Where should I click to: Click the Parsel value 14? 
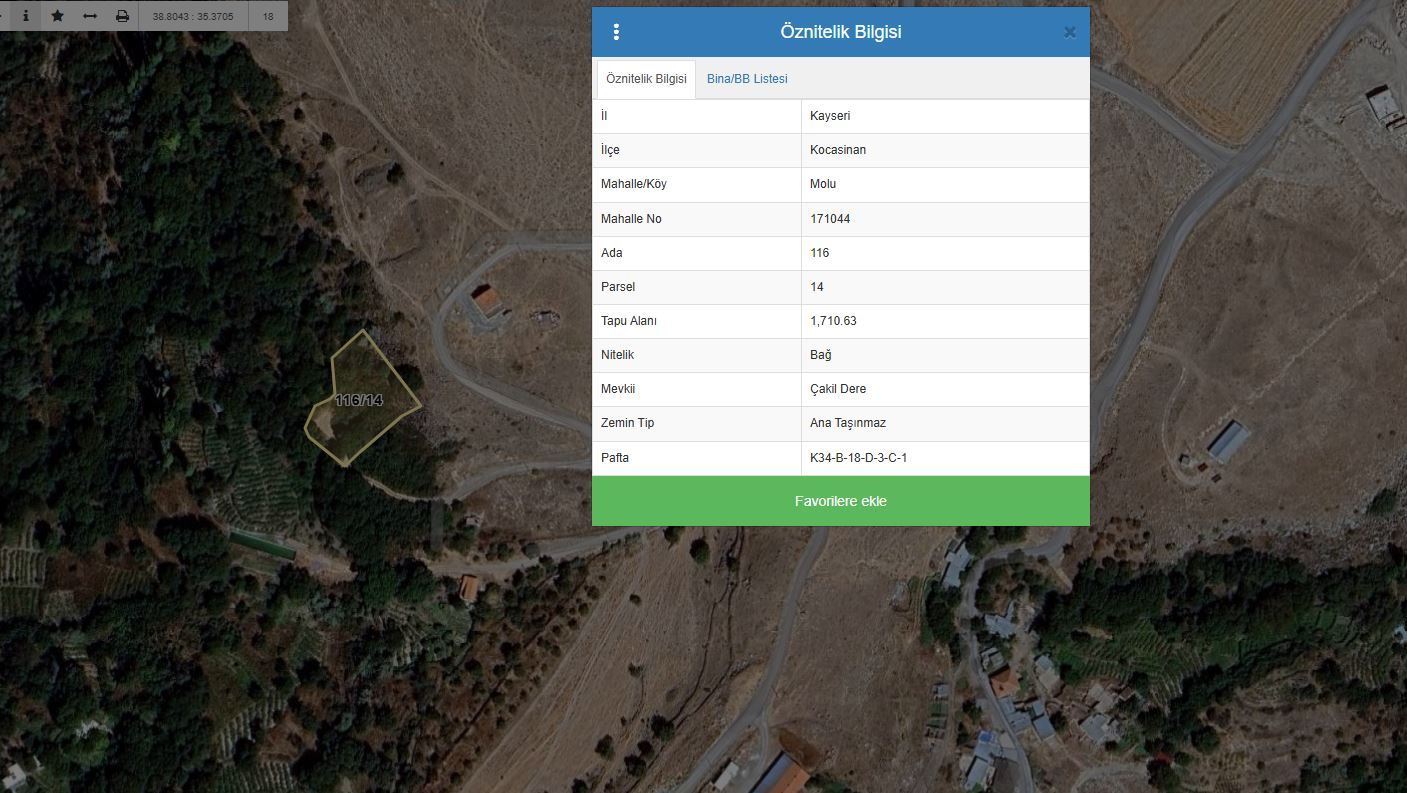click(817, 287)
